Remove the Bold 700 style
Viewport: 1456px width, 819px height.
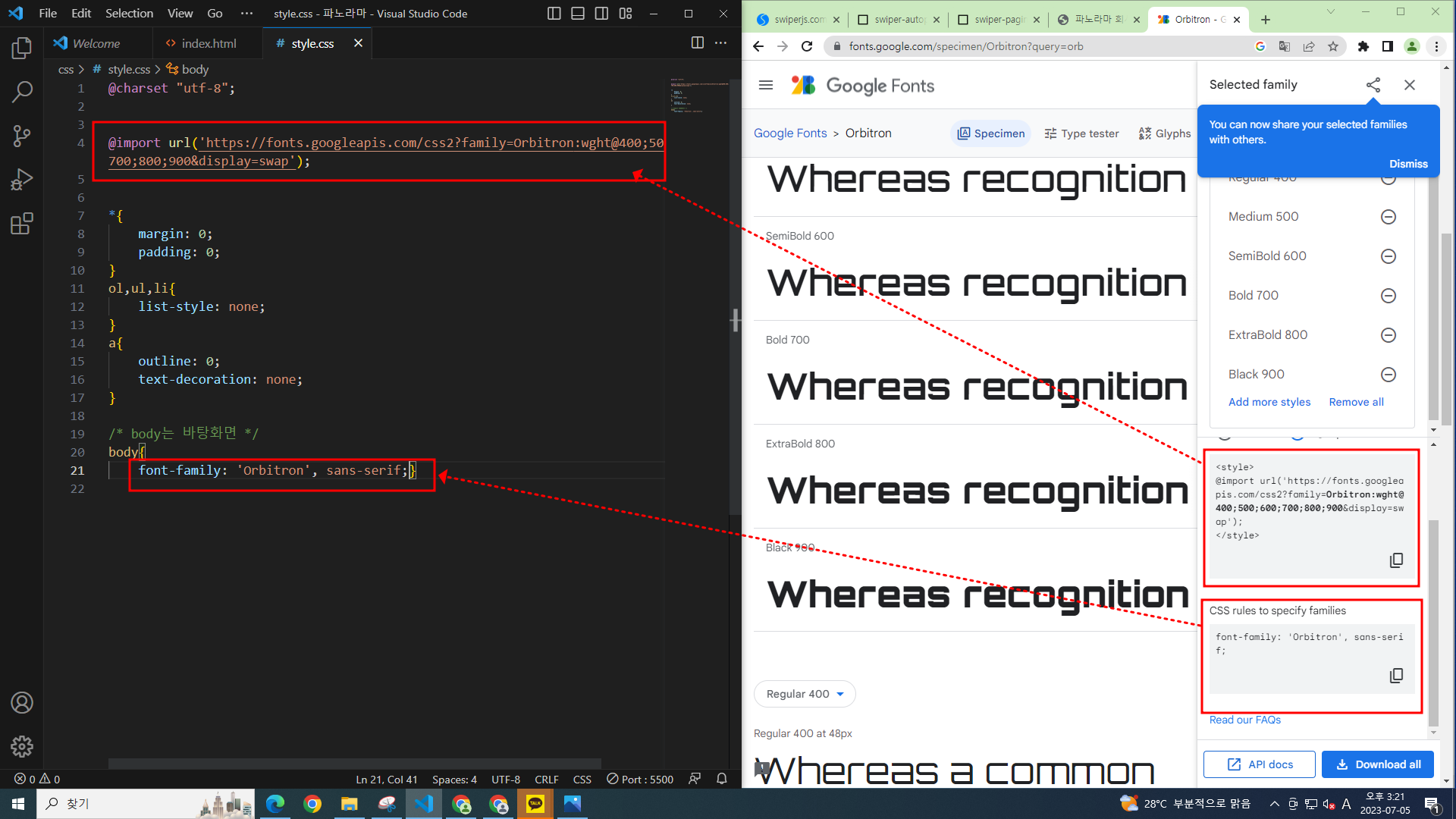click(1389, 296)
